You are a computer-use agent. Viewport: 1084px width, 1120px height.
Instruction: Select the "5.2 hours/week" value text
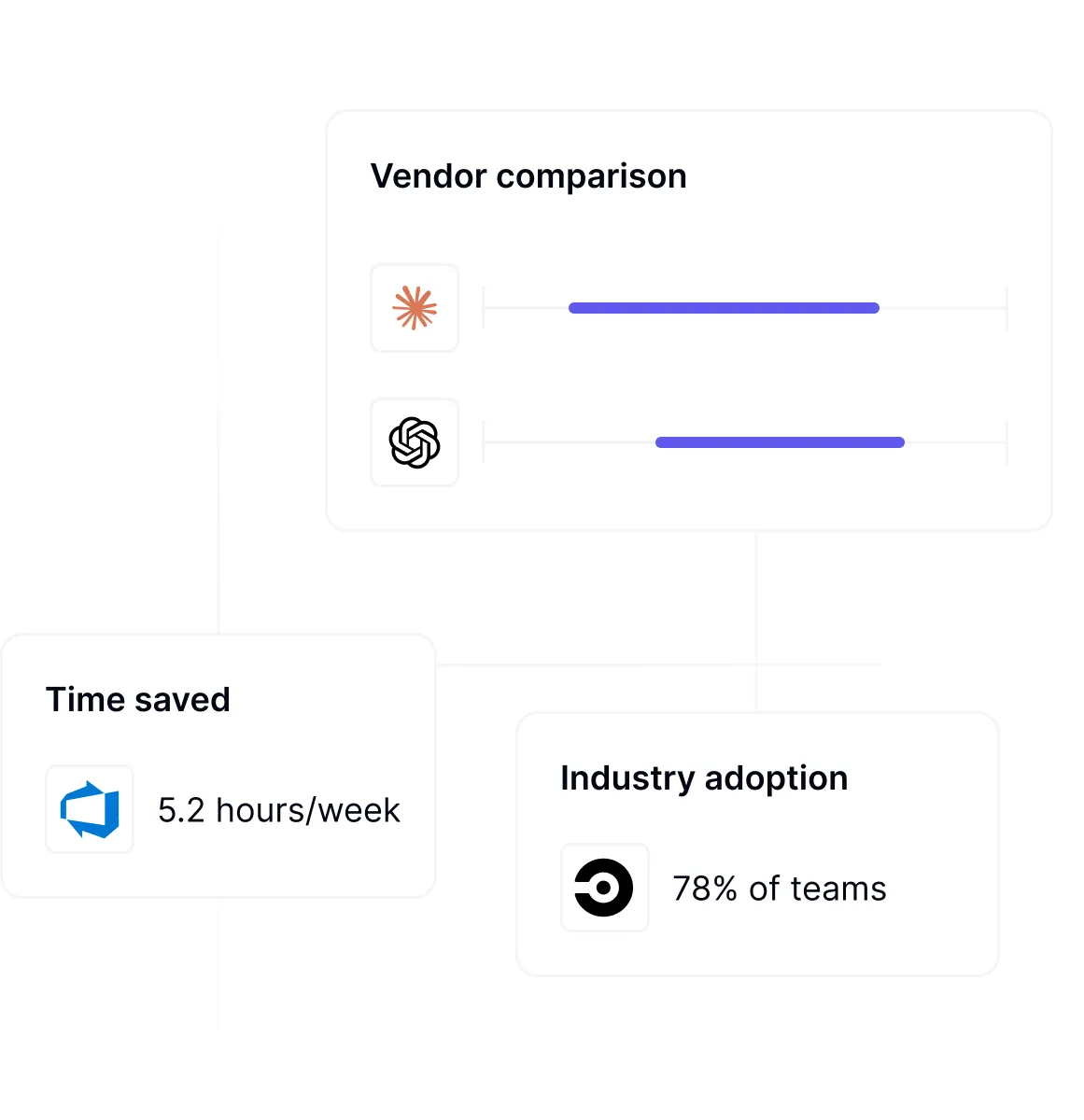(278, 810)
